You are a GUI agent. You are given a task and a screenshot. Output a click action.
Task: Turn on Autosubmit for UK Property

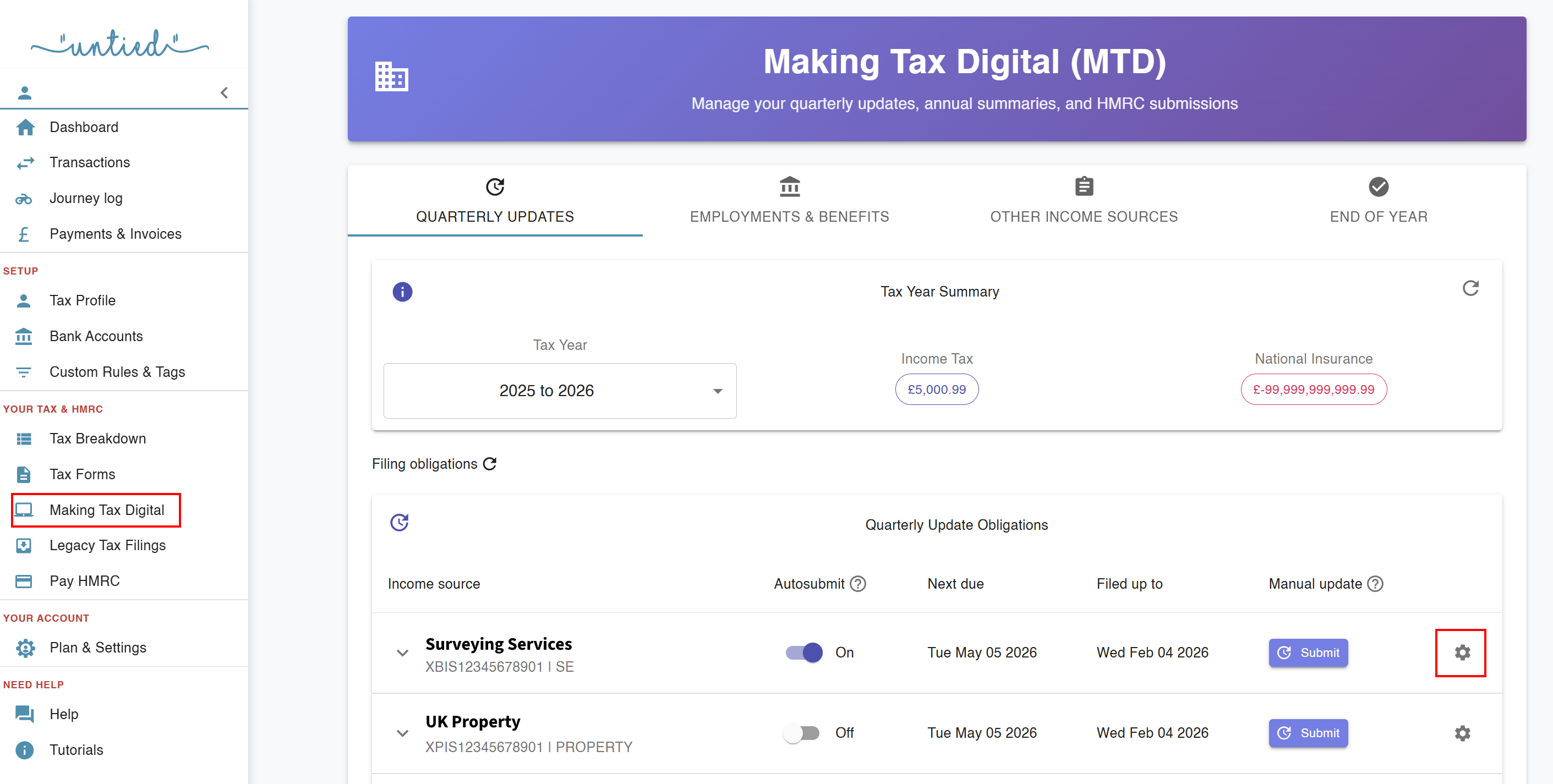click(x=801, y=733)
